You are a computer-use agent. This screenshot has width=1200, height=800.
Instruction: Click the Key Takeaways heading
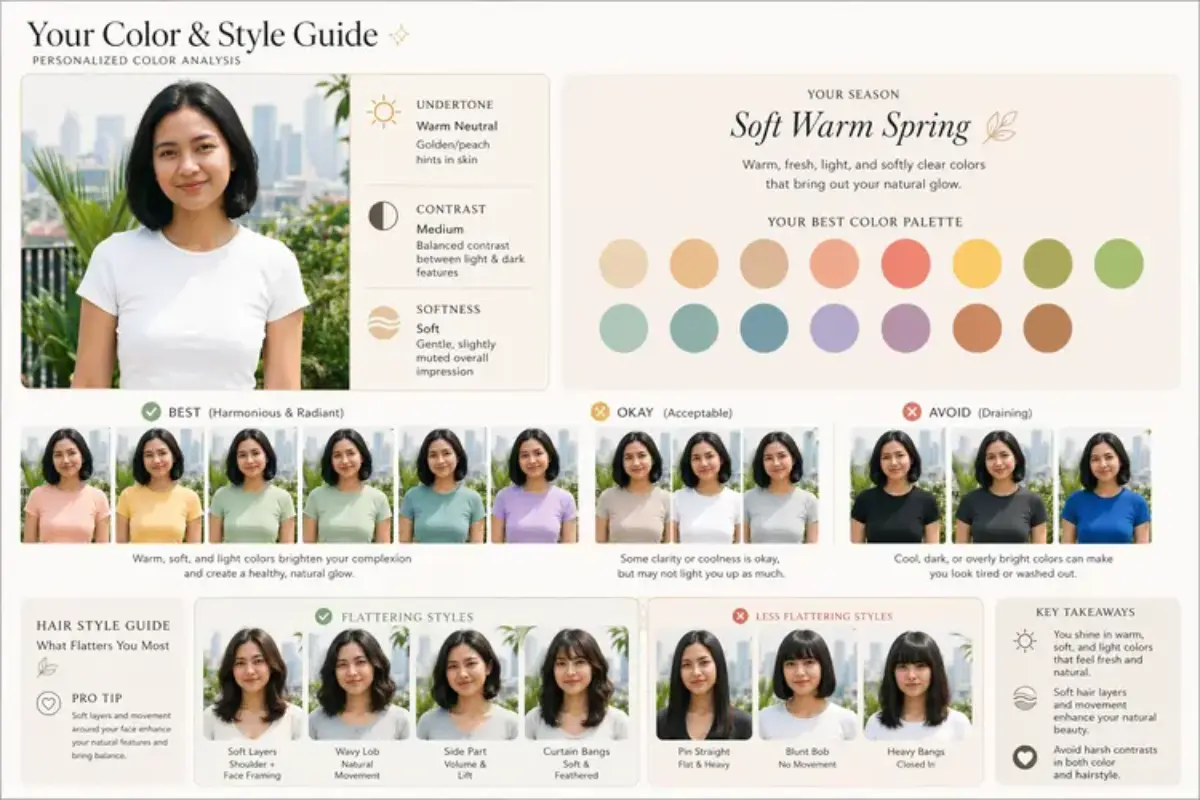tap(1085, 612)
